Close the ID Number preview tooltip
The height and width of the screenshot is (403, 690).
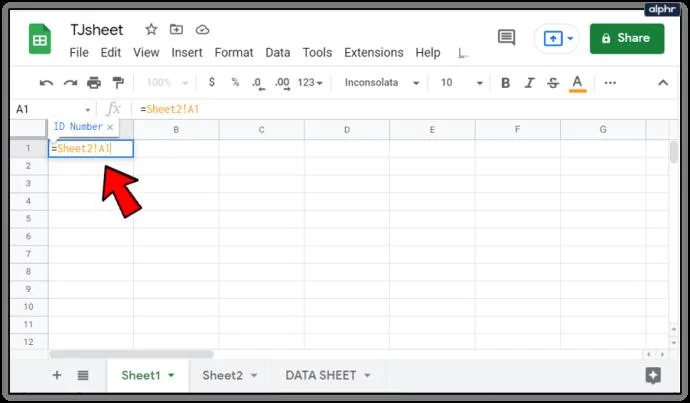coord(110,127)
